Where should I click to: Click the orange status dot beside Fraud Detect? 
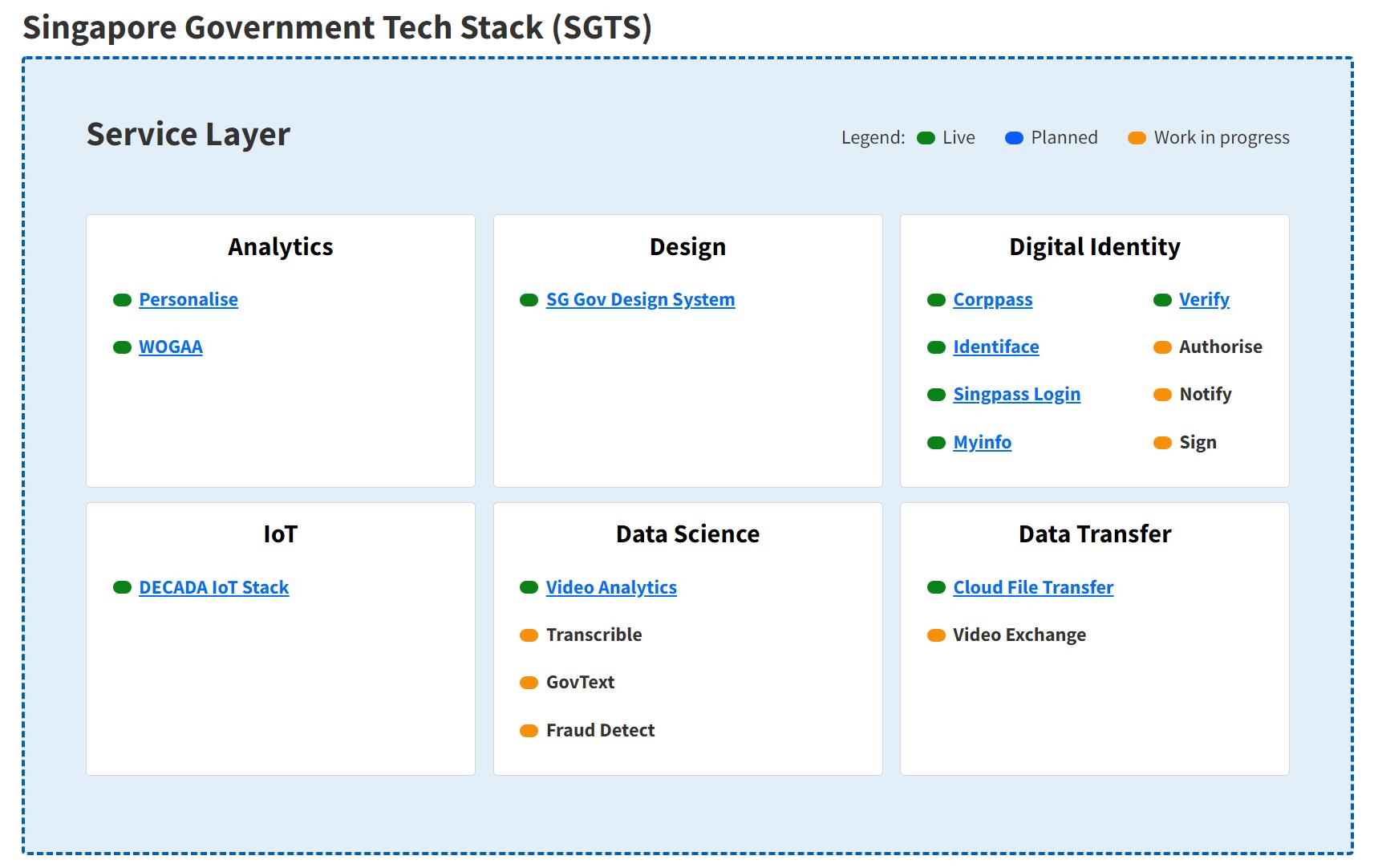point(529,731)
